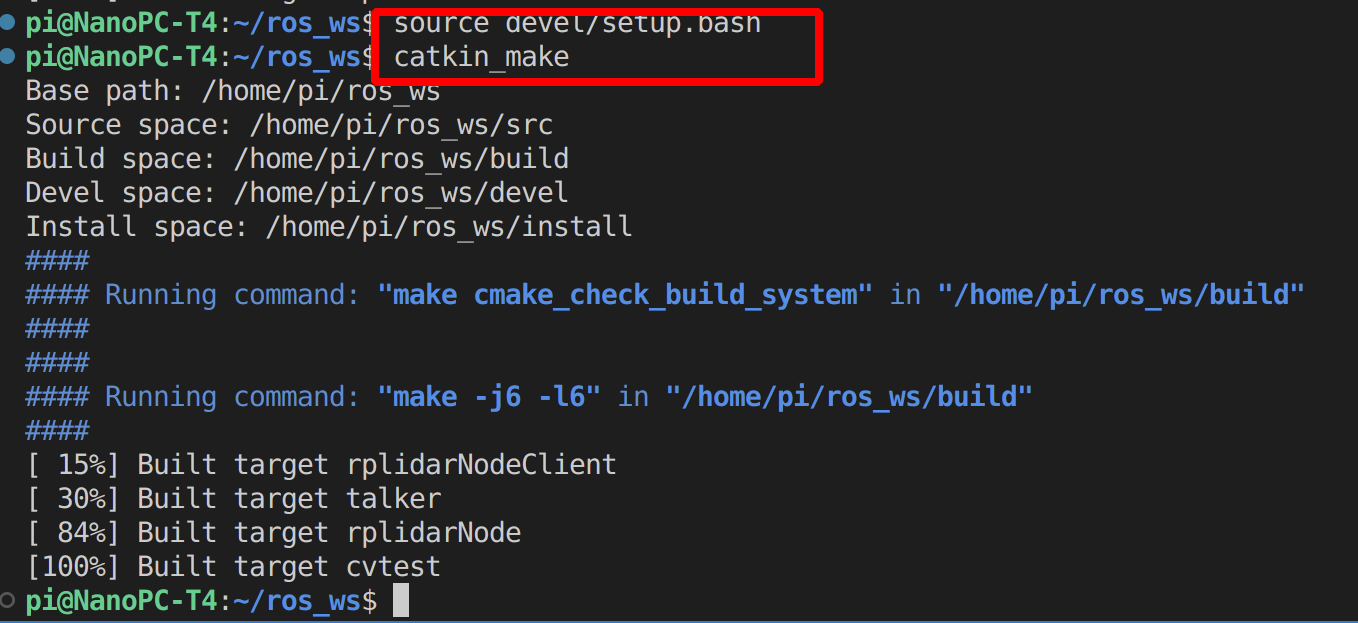Click the [100%] build progress indicator
The image size is (1358, 623).
[x=73, y=567]
